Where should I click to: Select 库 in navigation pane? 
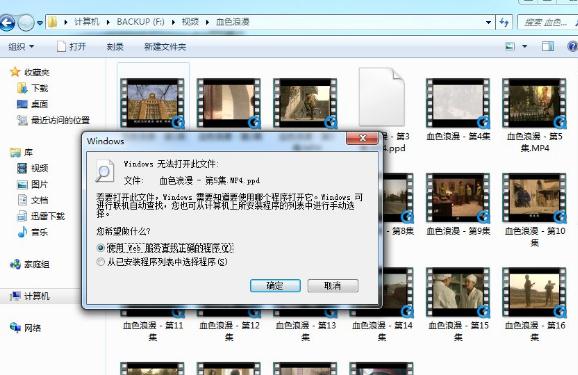22,152
